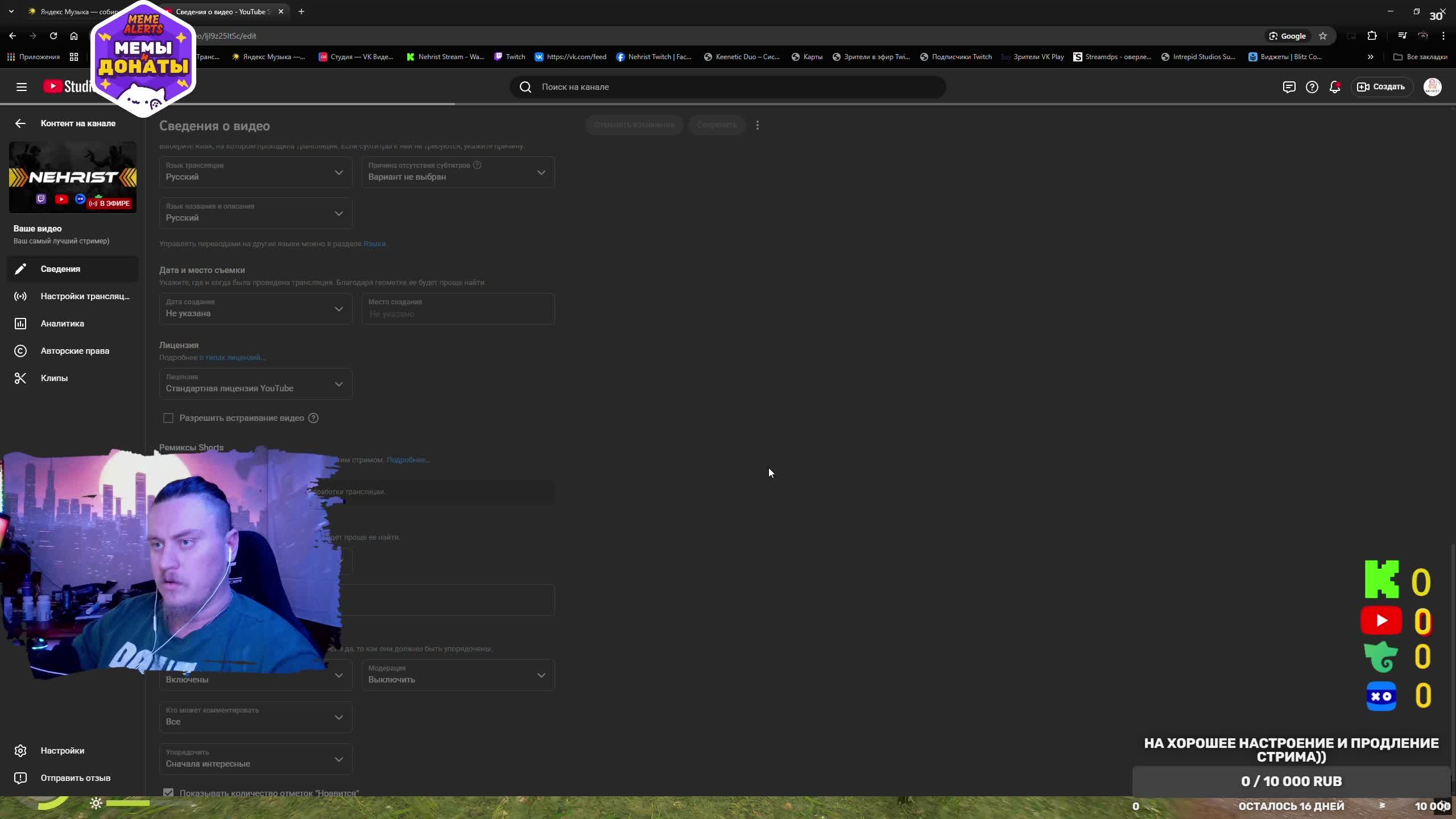
Task: Enable the allow video embedding checkbox
Action: (168, 418)
